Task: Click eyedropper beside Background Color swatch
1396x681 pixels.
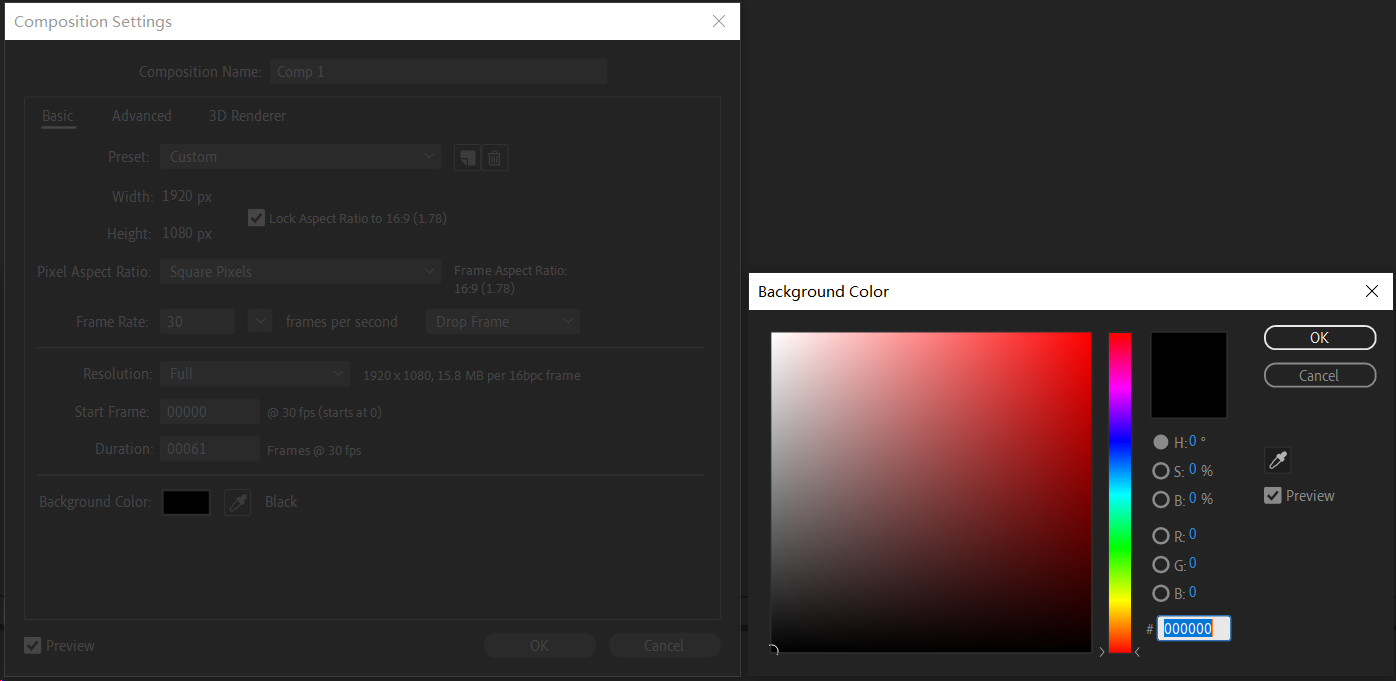Action: (237, 502)
